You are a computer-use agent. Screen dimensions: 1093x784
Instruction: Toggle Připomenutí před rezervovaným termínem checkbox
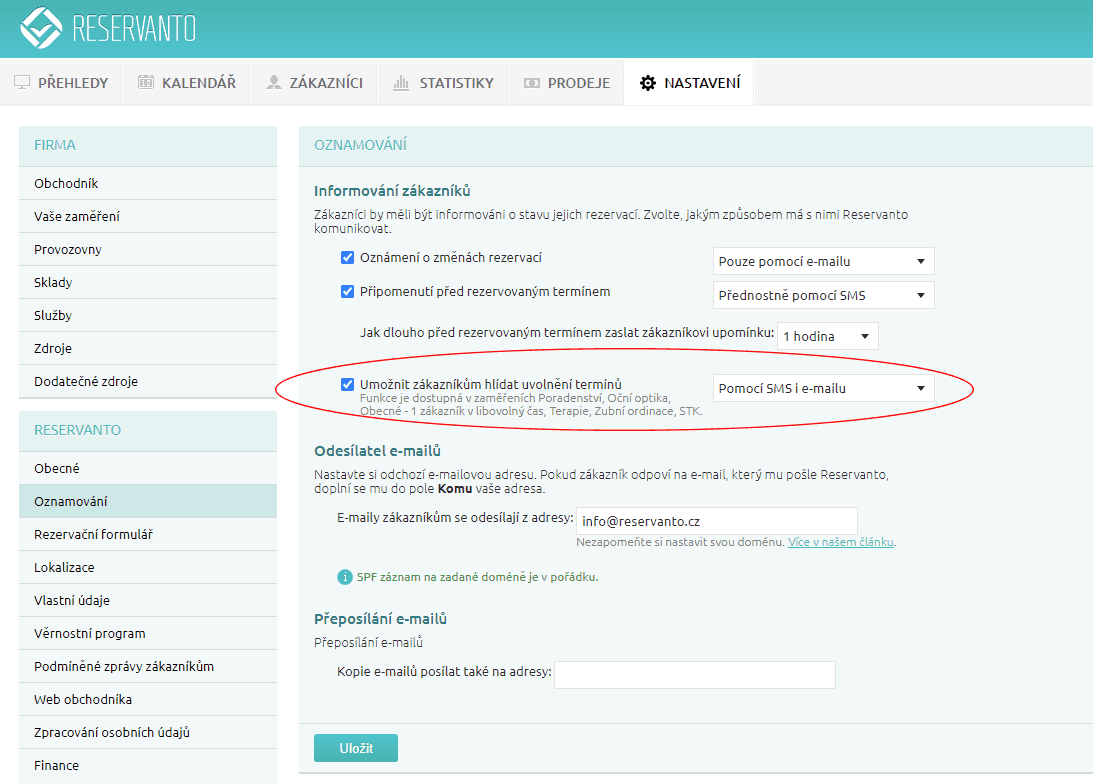pyautogui.click(x=348, y=292)
